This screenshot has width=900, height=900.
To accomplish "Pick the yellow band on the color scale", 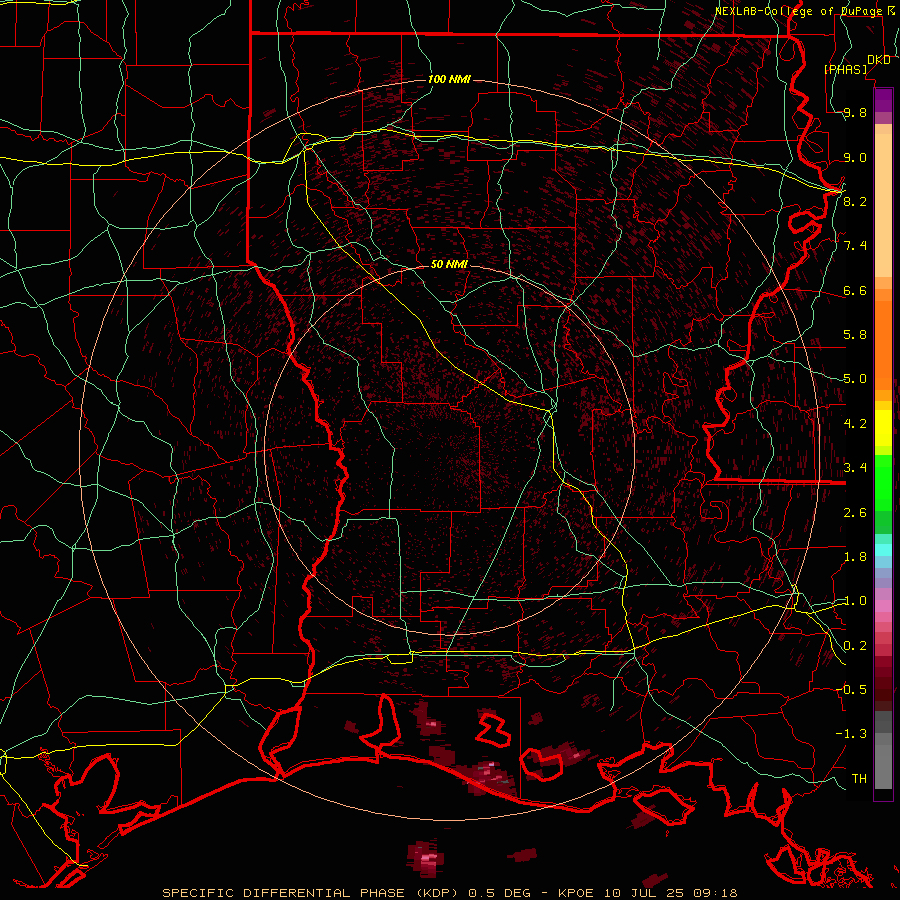I will (x=883, y=428).
